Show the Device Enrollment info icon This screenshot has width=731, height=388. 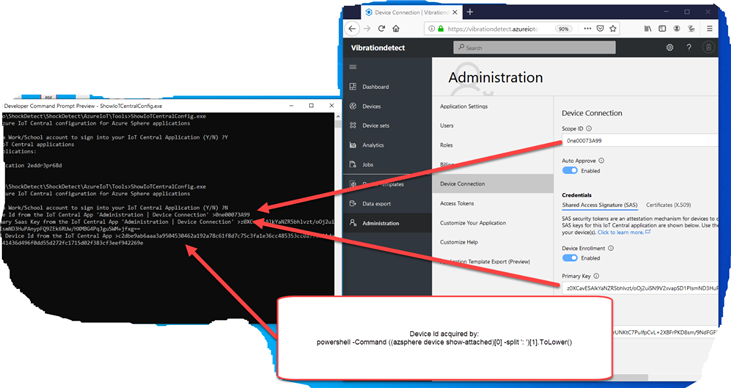click(611, 248)
